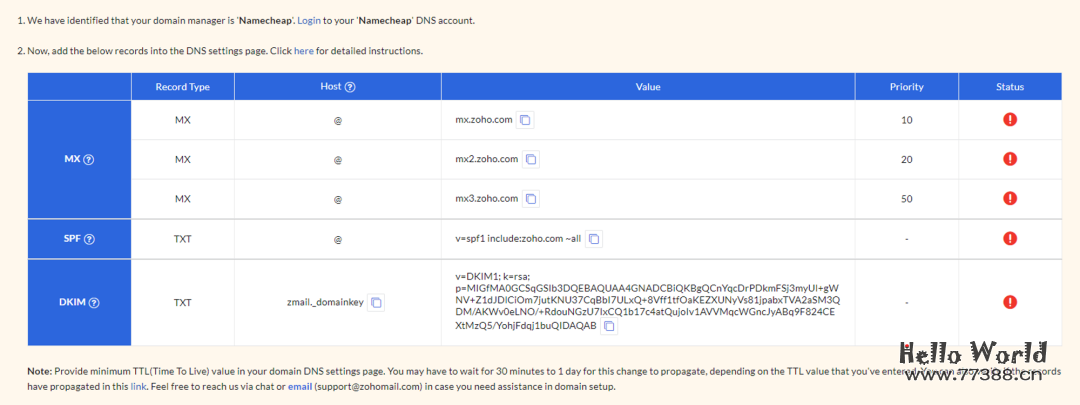Click error status icon for mx2.zoho.com row
Image resolution: width=1080 pixels, height=405 pixels.
[x=1009, y=159]
